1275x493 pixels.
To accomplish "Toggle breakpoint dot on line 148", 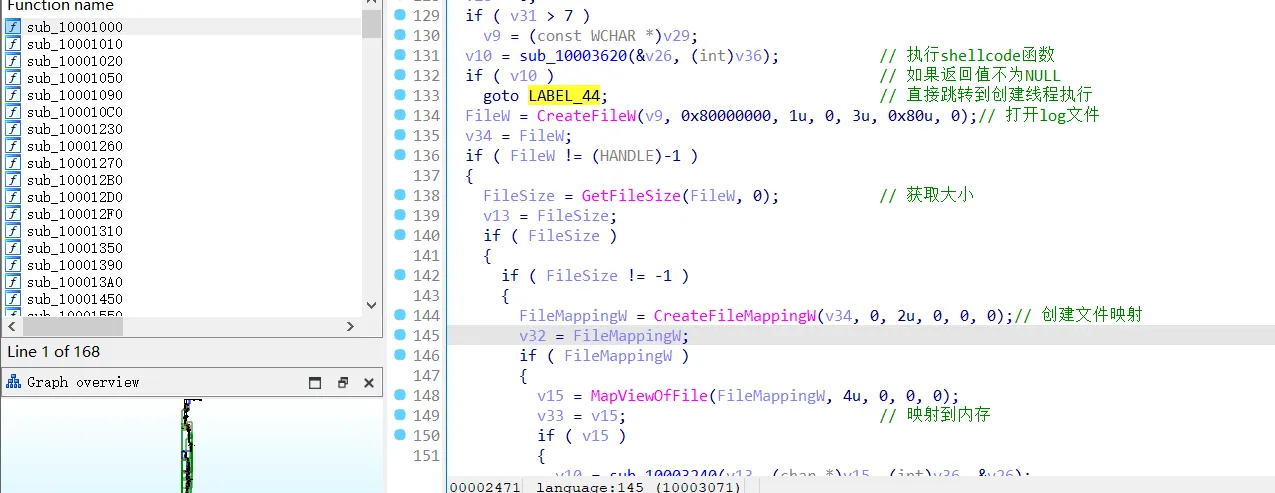I will pos(400,395).
